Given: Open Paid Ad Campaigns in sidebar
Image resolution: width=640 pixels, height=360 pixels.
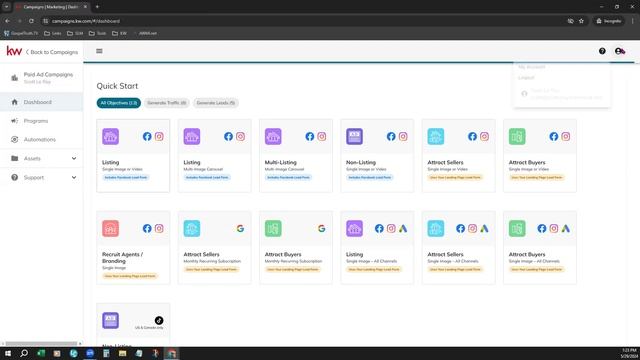Looking at the screenshot, I should coord(42,78).
